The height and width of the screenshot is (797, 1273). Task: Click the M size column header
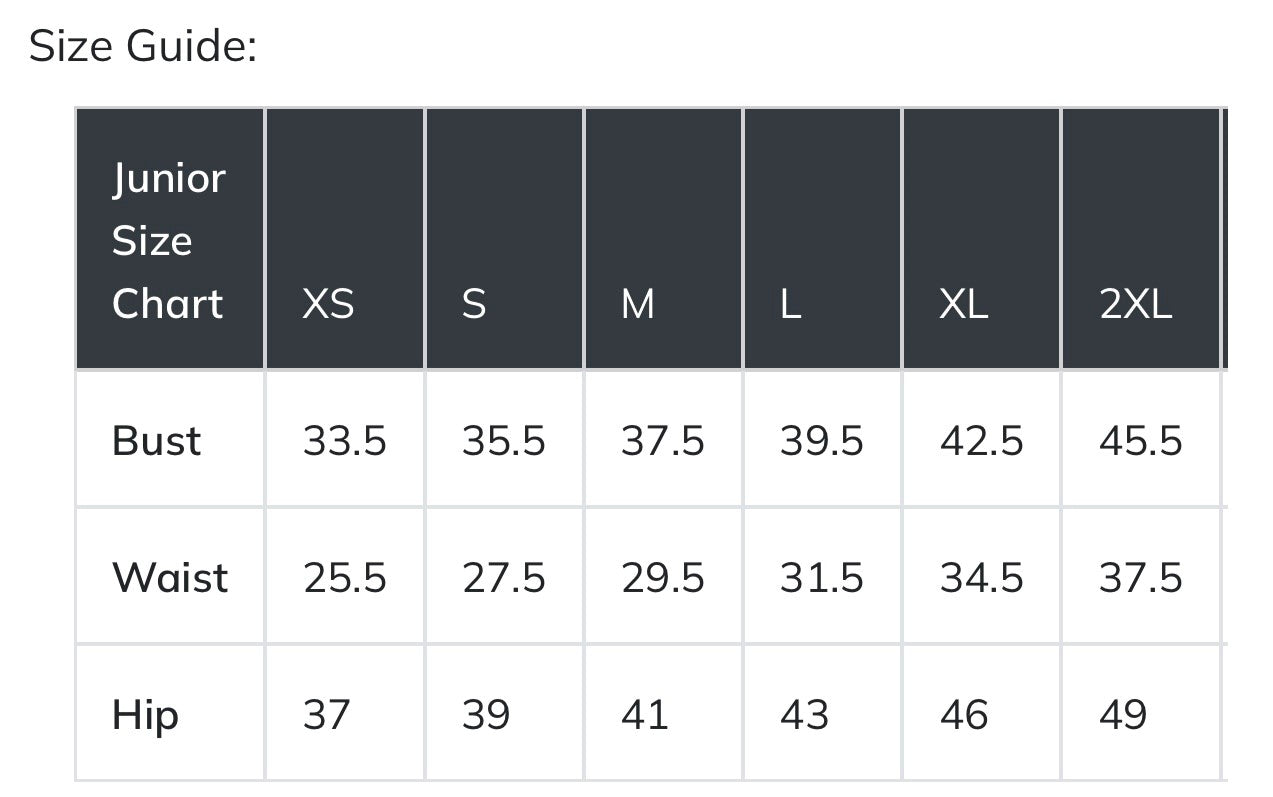pos(638,304)
